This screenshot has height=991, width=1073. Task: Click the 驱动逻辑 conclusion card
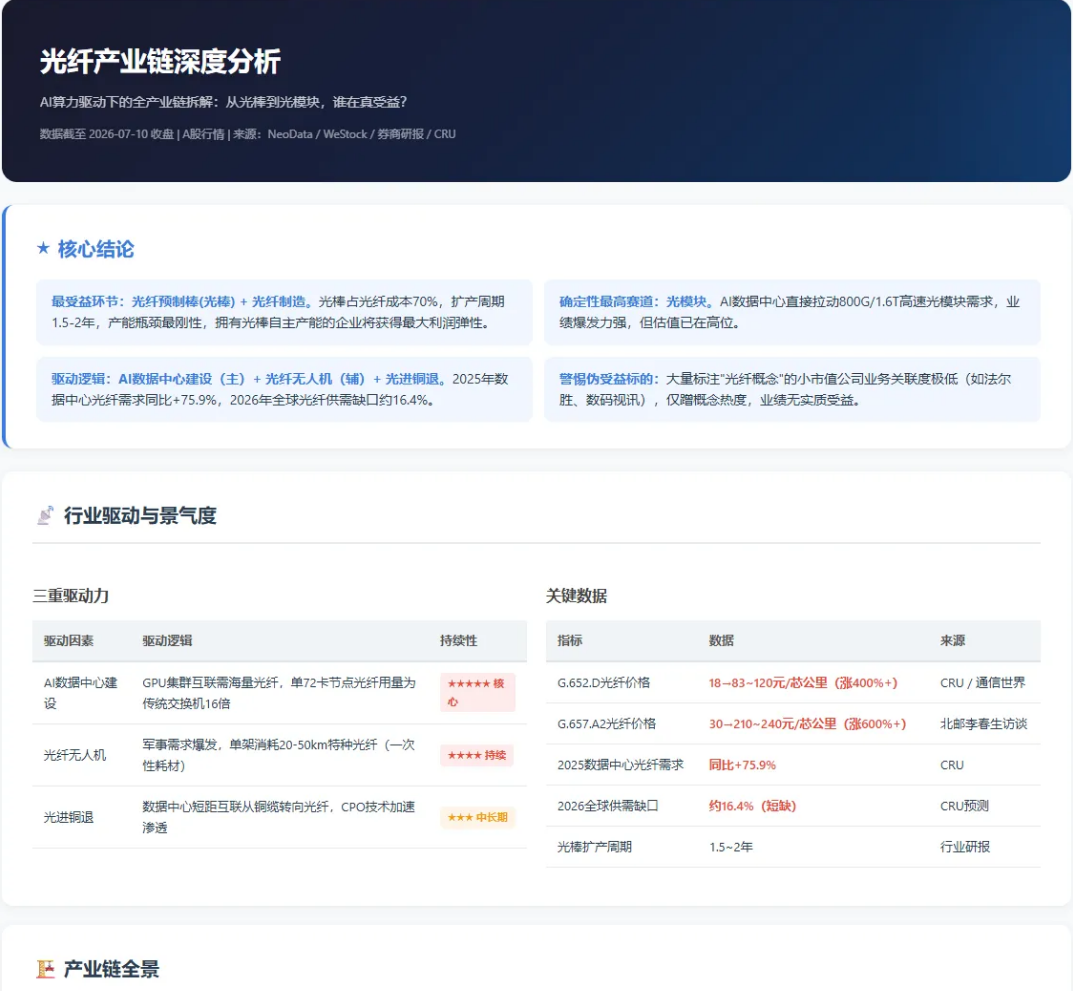pos(284,389)
